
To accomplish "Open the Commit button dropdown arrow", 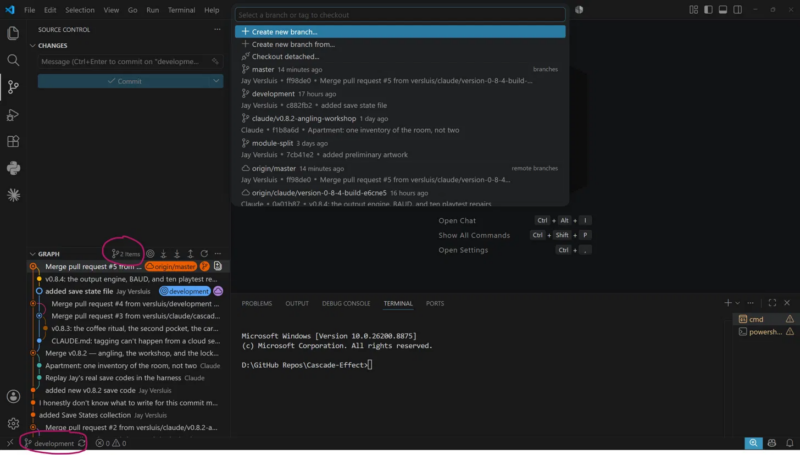I will (x=216, y=81).
